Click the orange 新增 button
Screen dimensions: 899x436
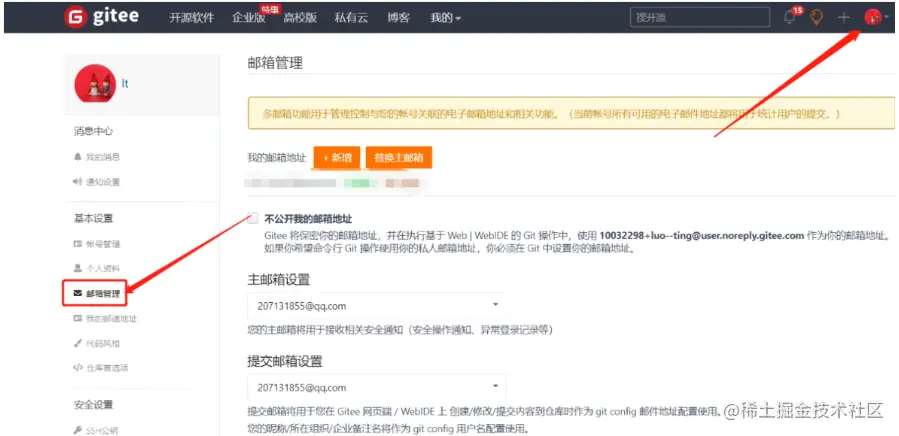[337, 158]
